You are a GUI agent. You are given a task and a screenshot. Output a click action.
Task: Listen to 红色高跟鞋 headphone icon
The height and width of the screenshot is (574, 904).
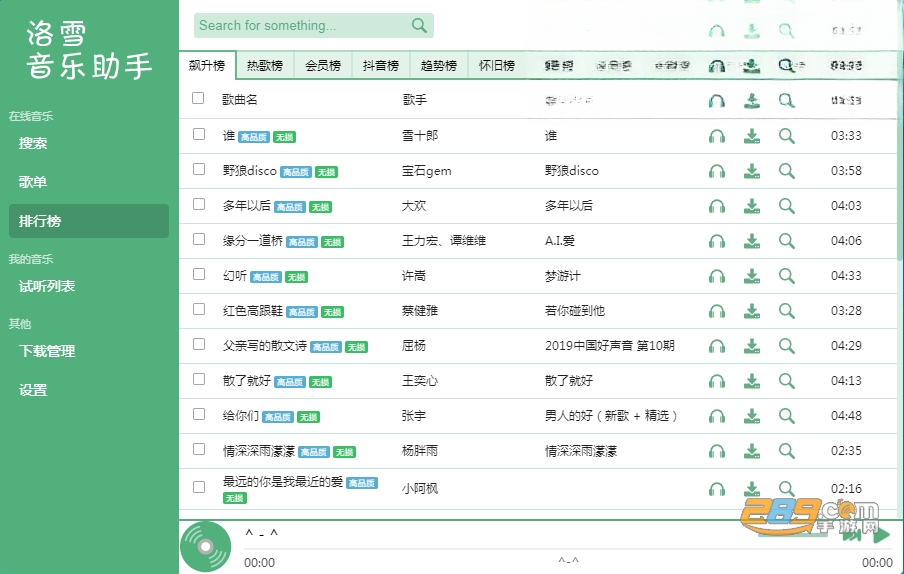(717, 312)
